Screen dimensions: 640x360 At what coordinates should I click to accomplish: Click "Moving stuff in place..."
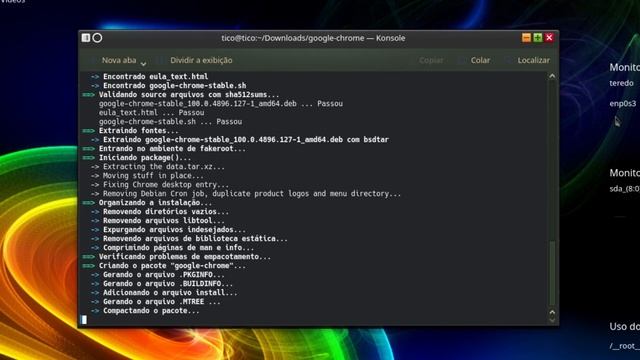coord(153,176)
